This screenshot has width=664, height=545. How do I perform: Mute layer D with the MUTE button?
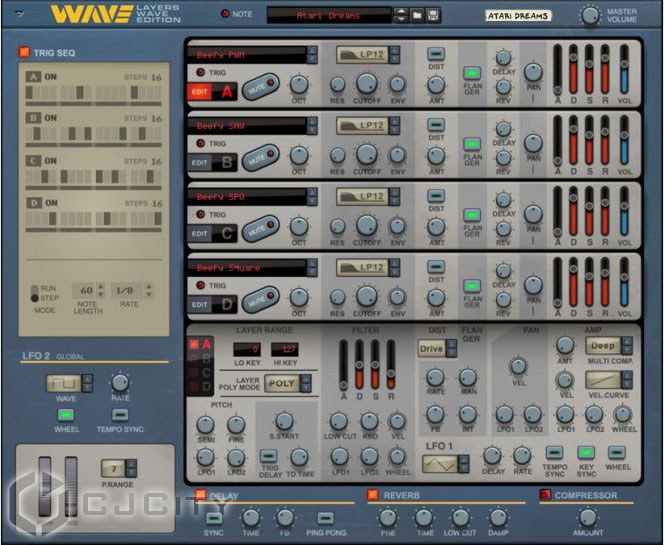tap(260, 300)
